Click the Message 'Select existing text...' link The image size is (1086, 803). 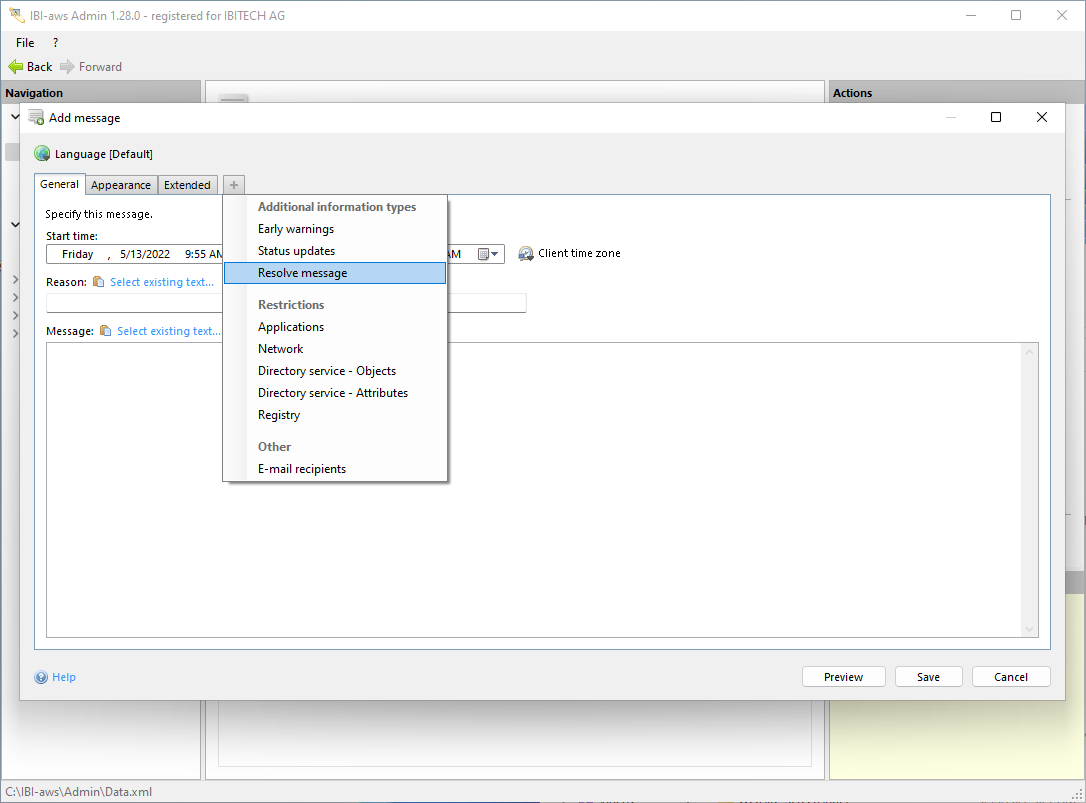pyautogui.click(x=165, y=331)
